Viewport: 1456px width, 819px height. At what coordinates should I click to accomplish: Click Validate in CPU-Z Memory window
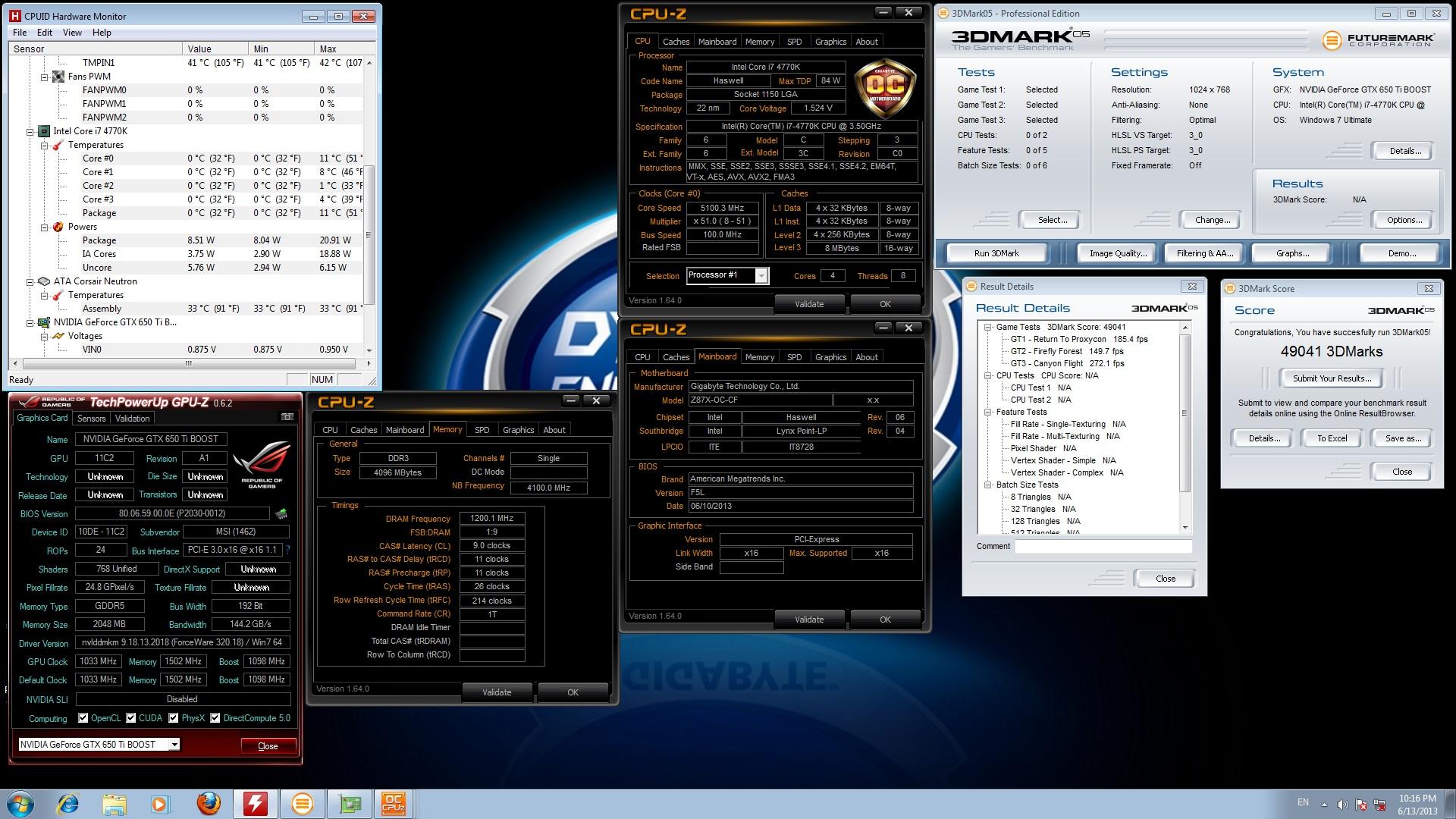pyautogui.click(x=497, y=692)
